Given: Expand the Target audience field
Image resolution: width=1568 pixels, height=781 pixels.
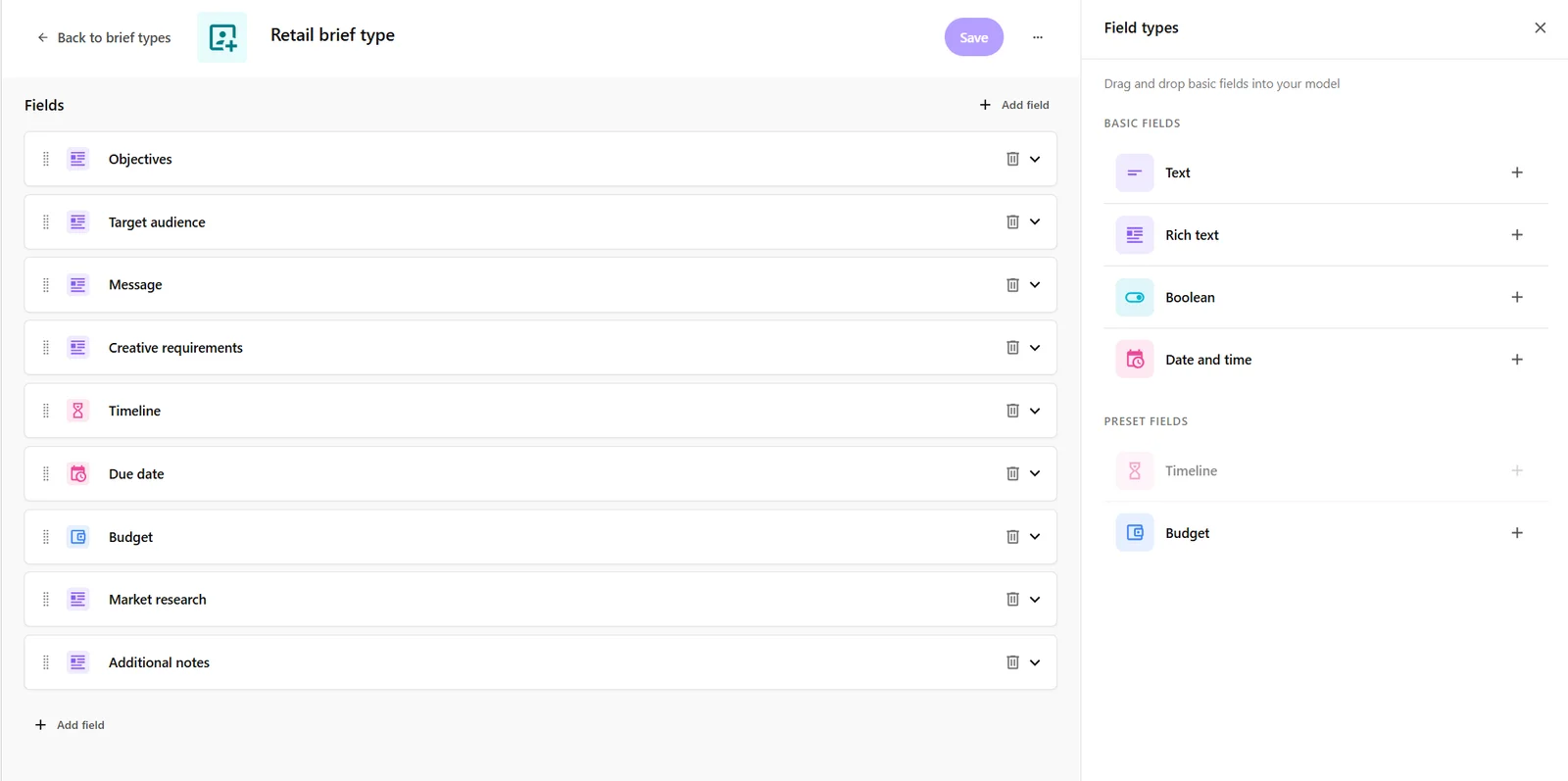Looking at the screenshot, I should coord(1035,222).
